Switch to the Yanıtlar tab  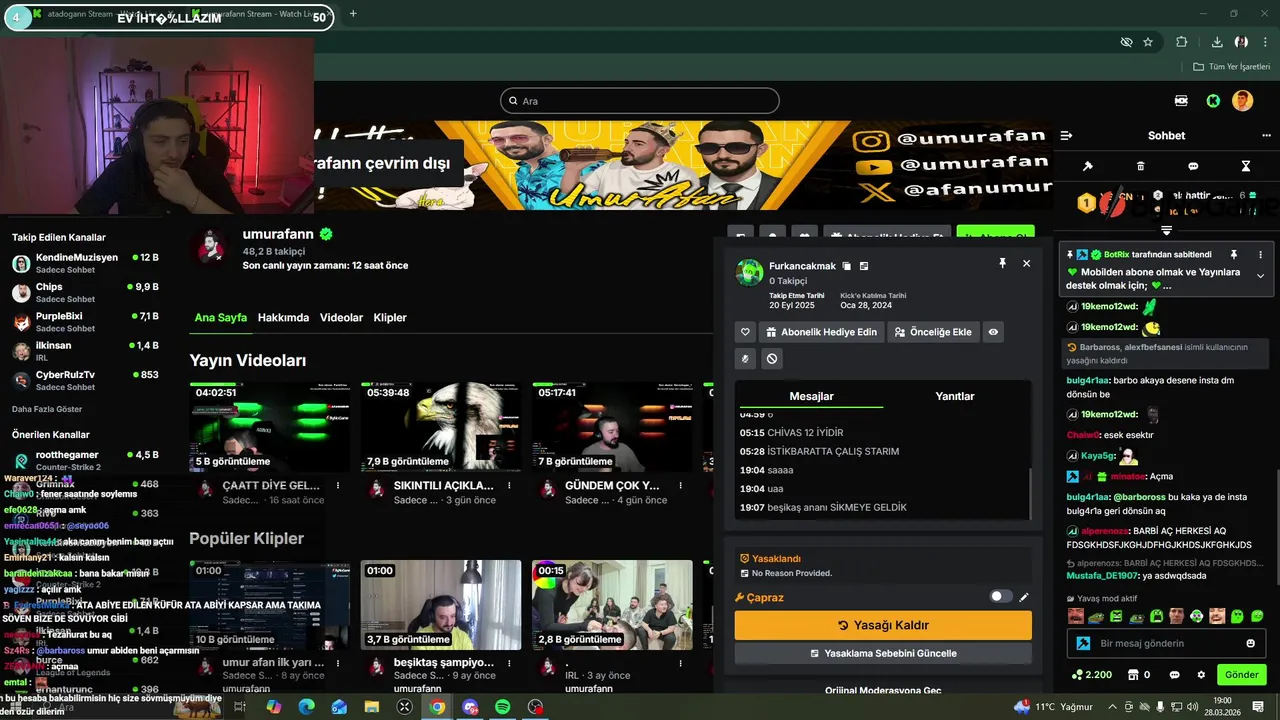(954, 396)
